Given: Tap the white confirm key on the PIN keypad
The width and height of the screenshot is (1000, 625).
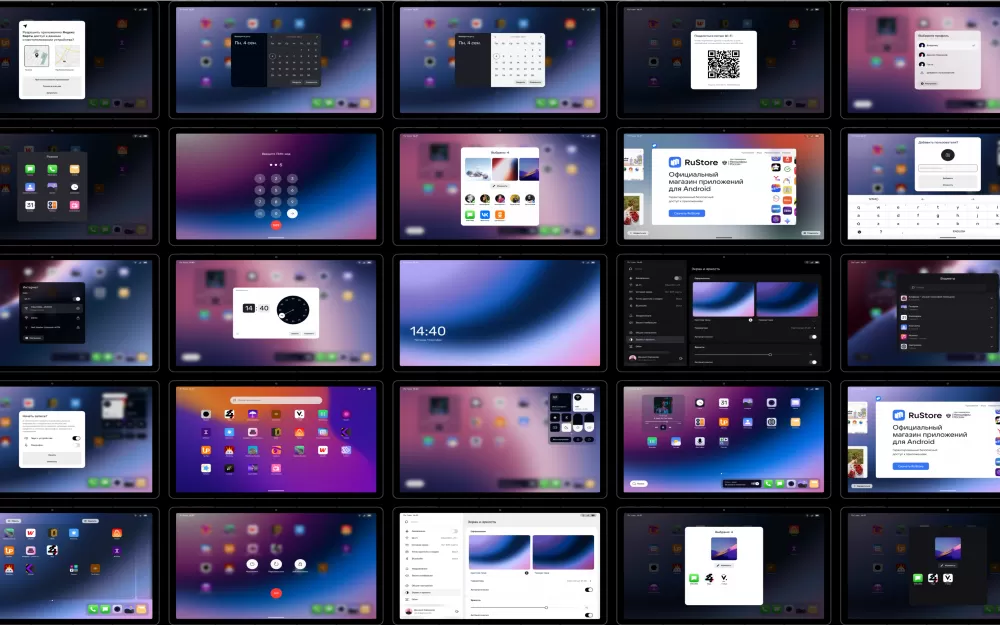Looking at the screenshot, I should pyautogui.click(x=292, y=214).
